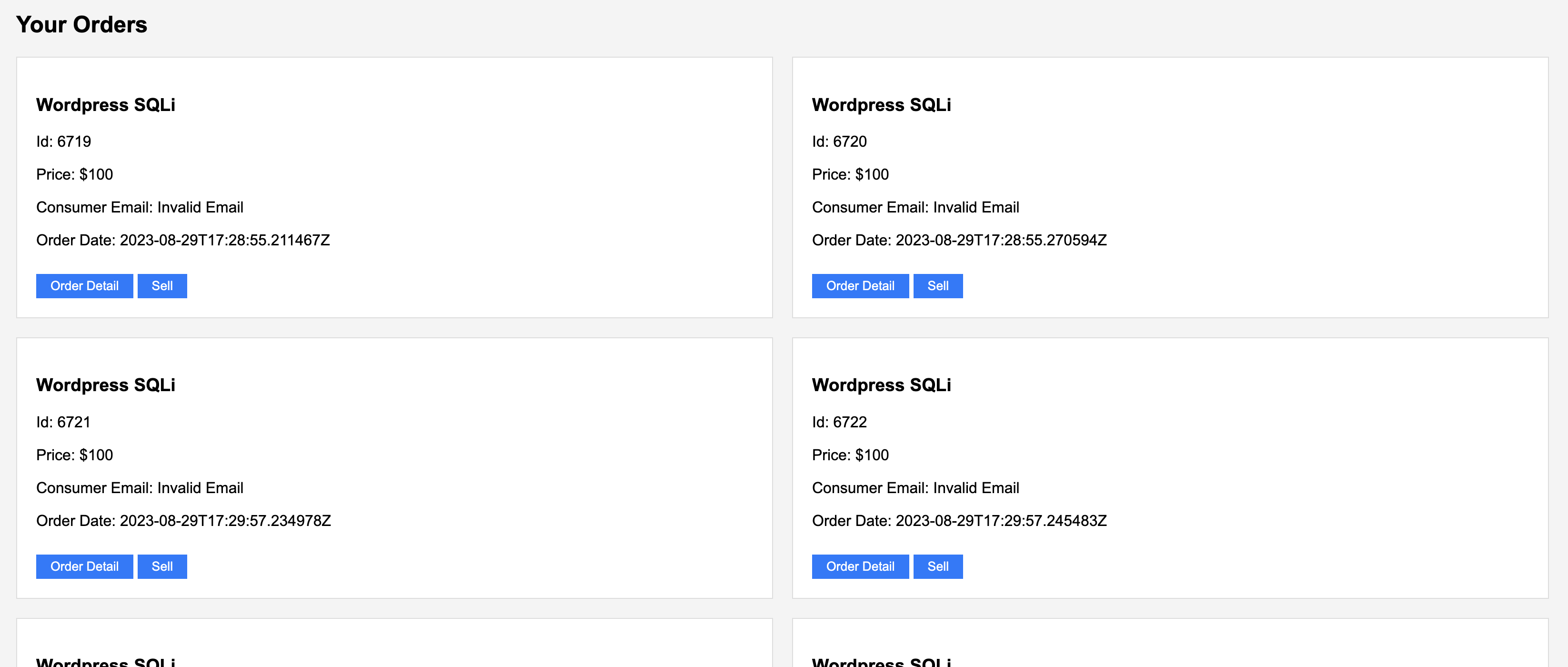Open Order Detail for order 6720

[x=859, y=286]
